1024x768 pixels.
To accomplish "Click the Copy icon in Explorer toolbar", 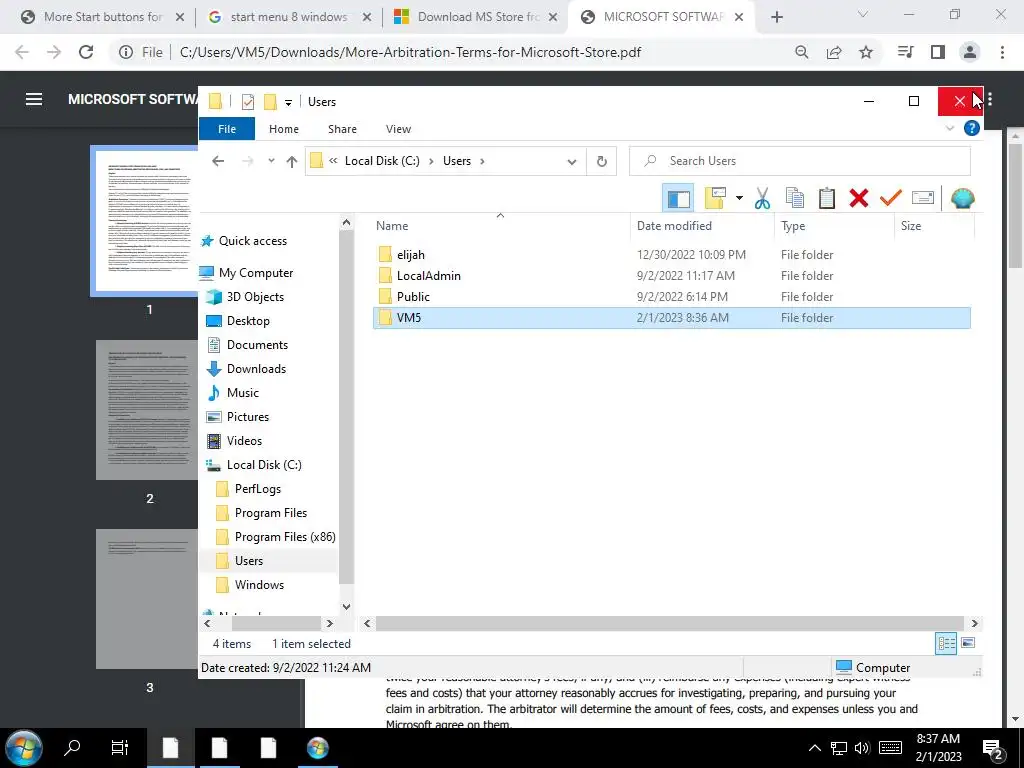I will click(795, 198).
